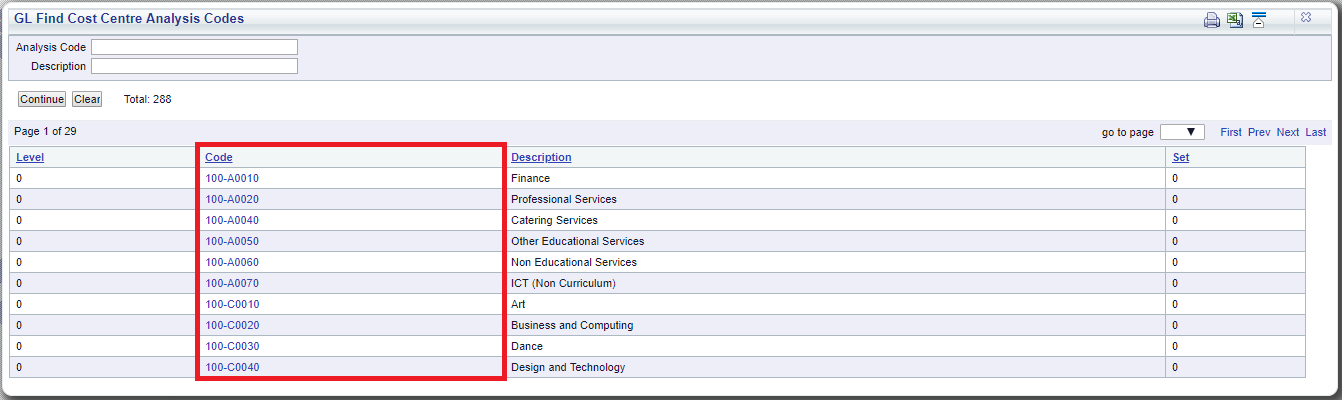
Task: Go to the Next page
Action: 1288,132
